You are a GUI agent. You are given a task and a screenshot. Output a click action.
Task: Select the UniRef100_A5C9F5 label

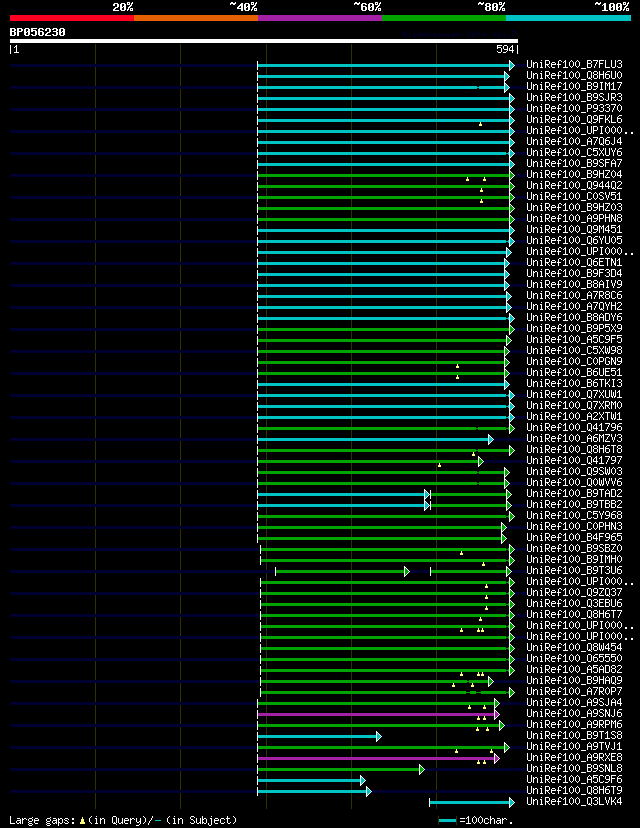tap(575, 340)
